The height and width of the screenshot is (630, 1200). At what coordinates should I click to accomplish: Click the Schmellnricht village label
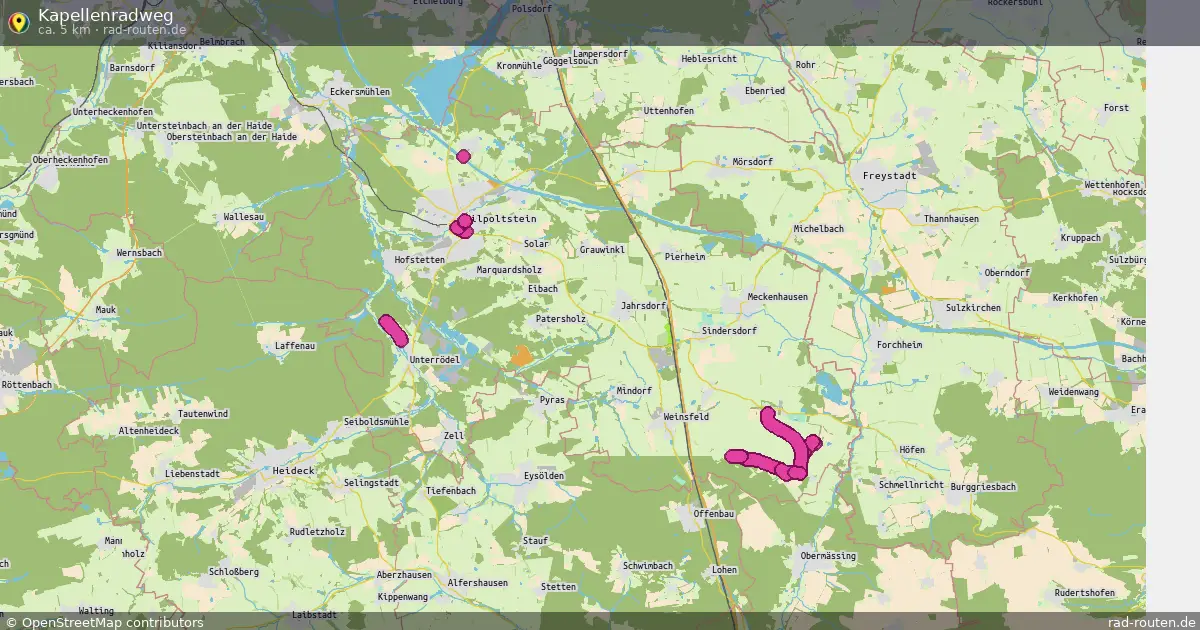coord(910,484)
